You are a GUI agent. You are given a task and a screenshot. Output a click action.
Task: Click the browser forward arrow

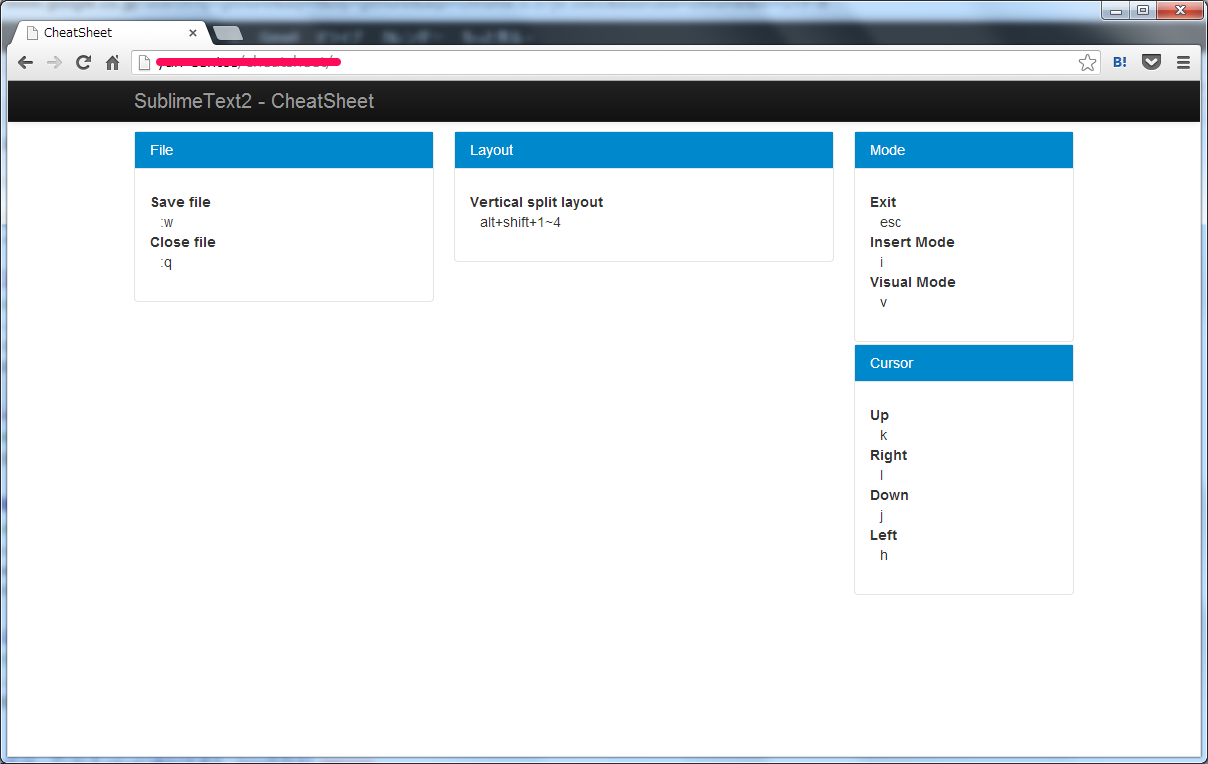coord(54,62)
